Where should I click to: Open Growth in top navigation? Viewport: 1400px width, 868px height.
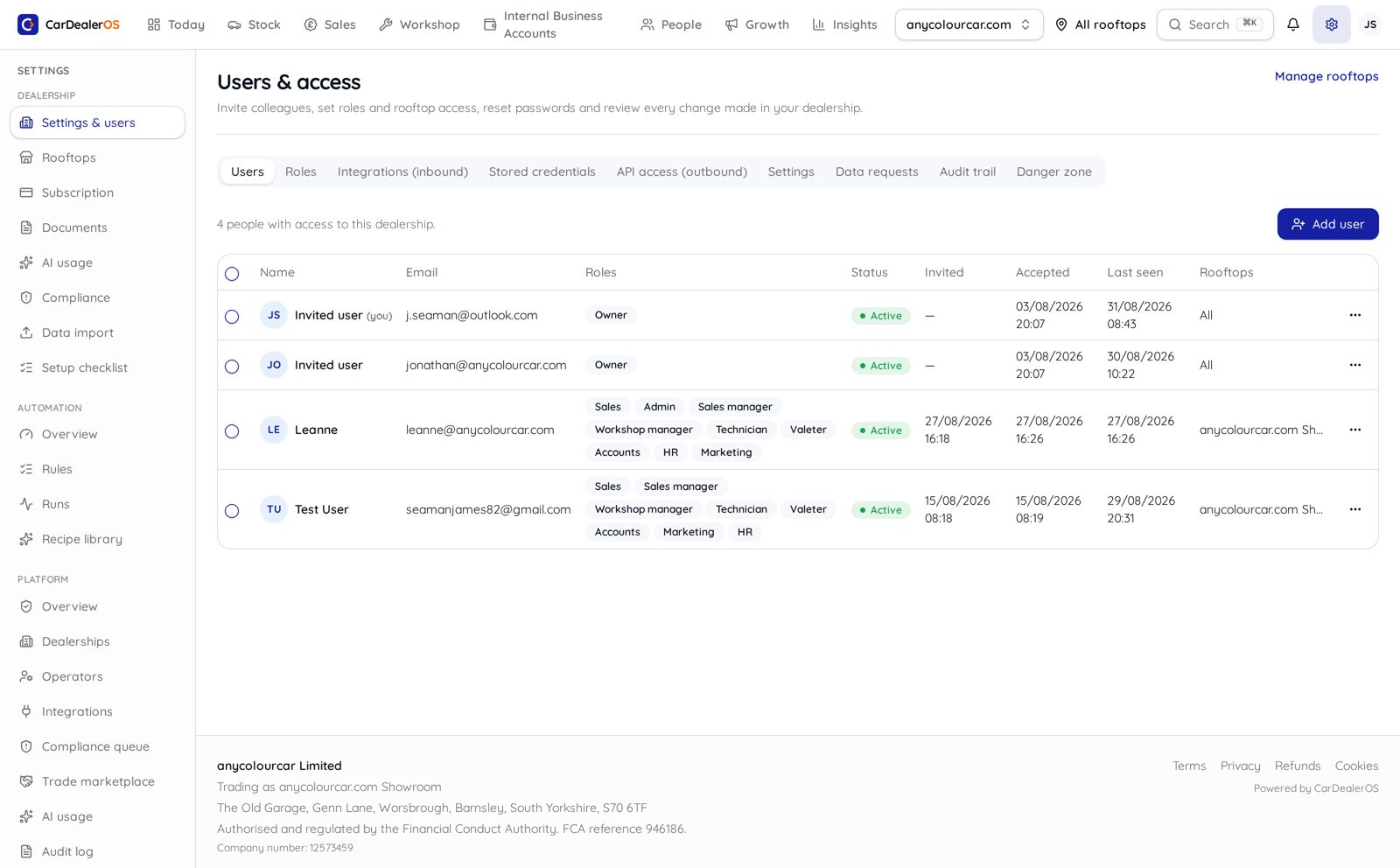(757, 24)
